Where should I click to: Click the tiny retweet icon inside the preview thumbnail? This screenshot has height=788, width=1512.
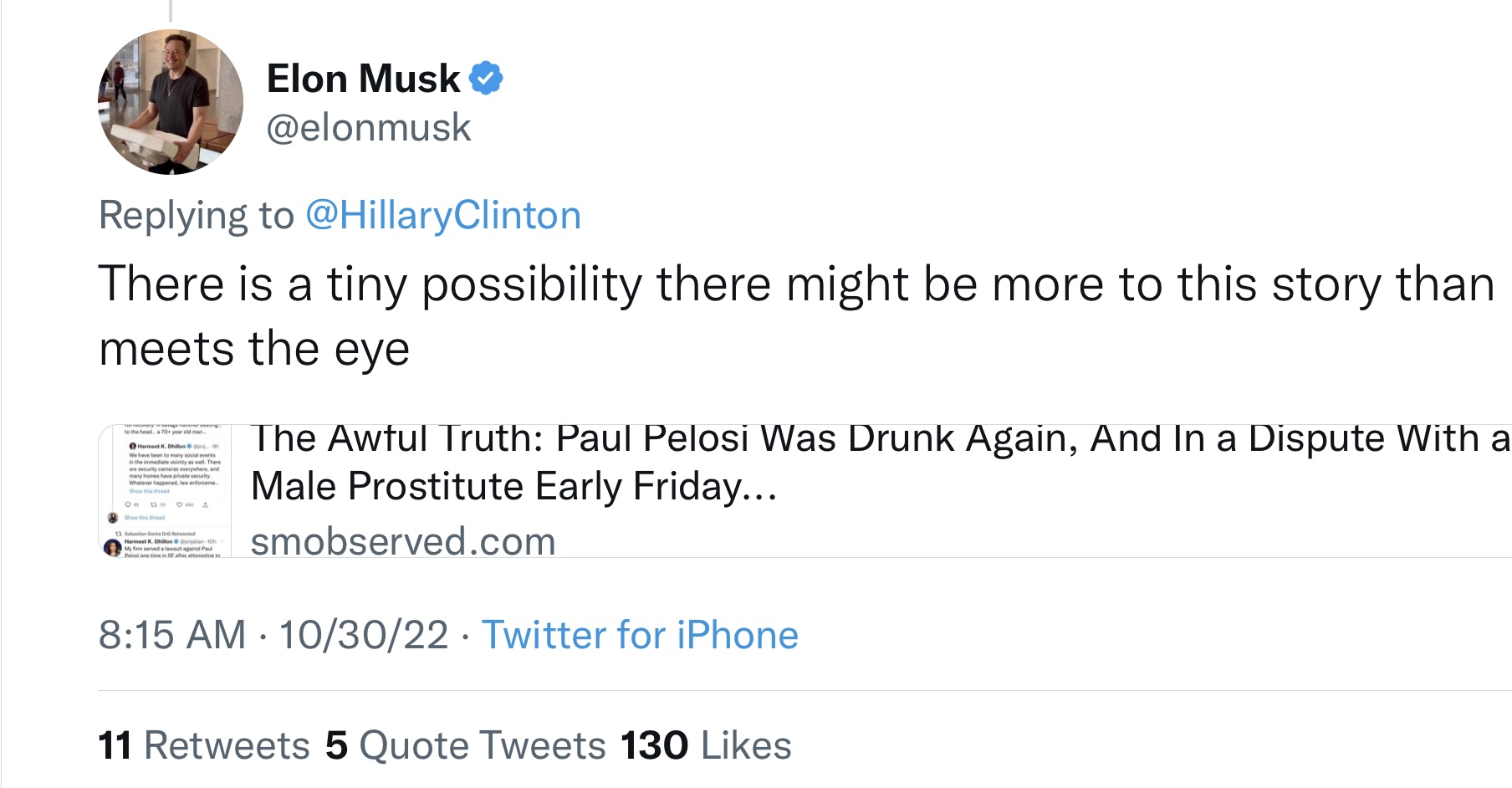point(154,504)
